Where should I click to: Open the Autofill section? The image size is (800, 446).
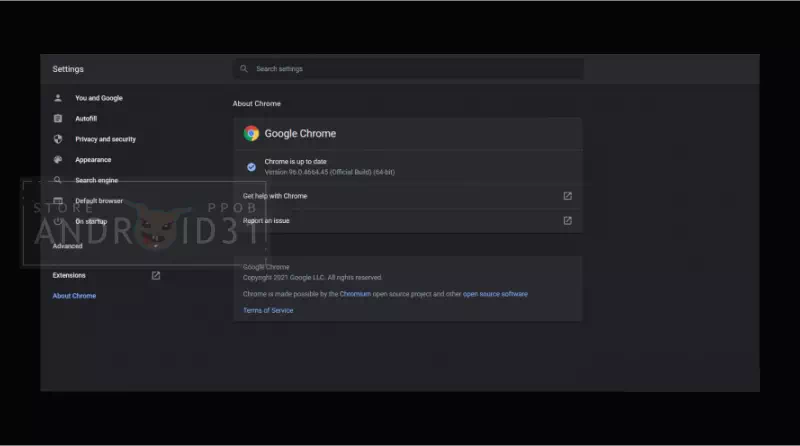click(86, 118)
